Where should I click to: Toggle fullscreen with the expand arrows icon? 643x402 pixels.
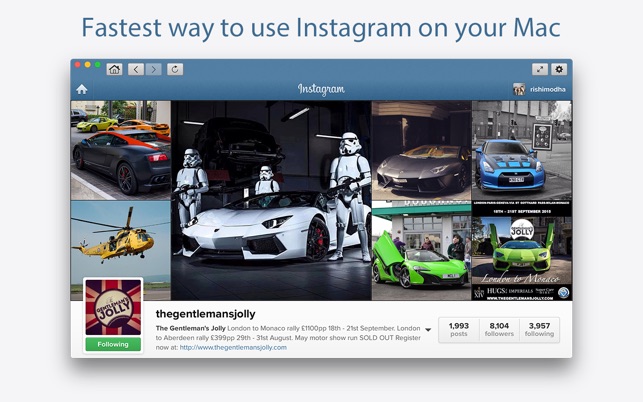pos(540,69)
